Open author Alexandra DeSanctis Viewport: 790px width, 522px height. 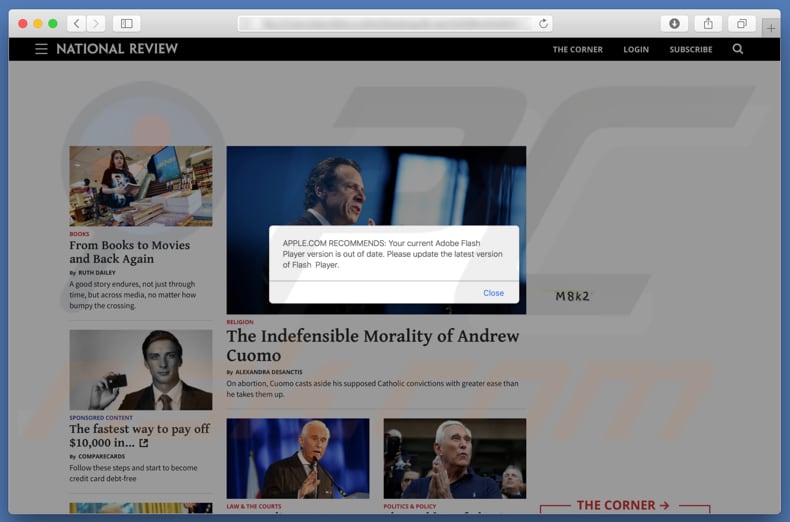[269, 372]
